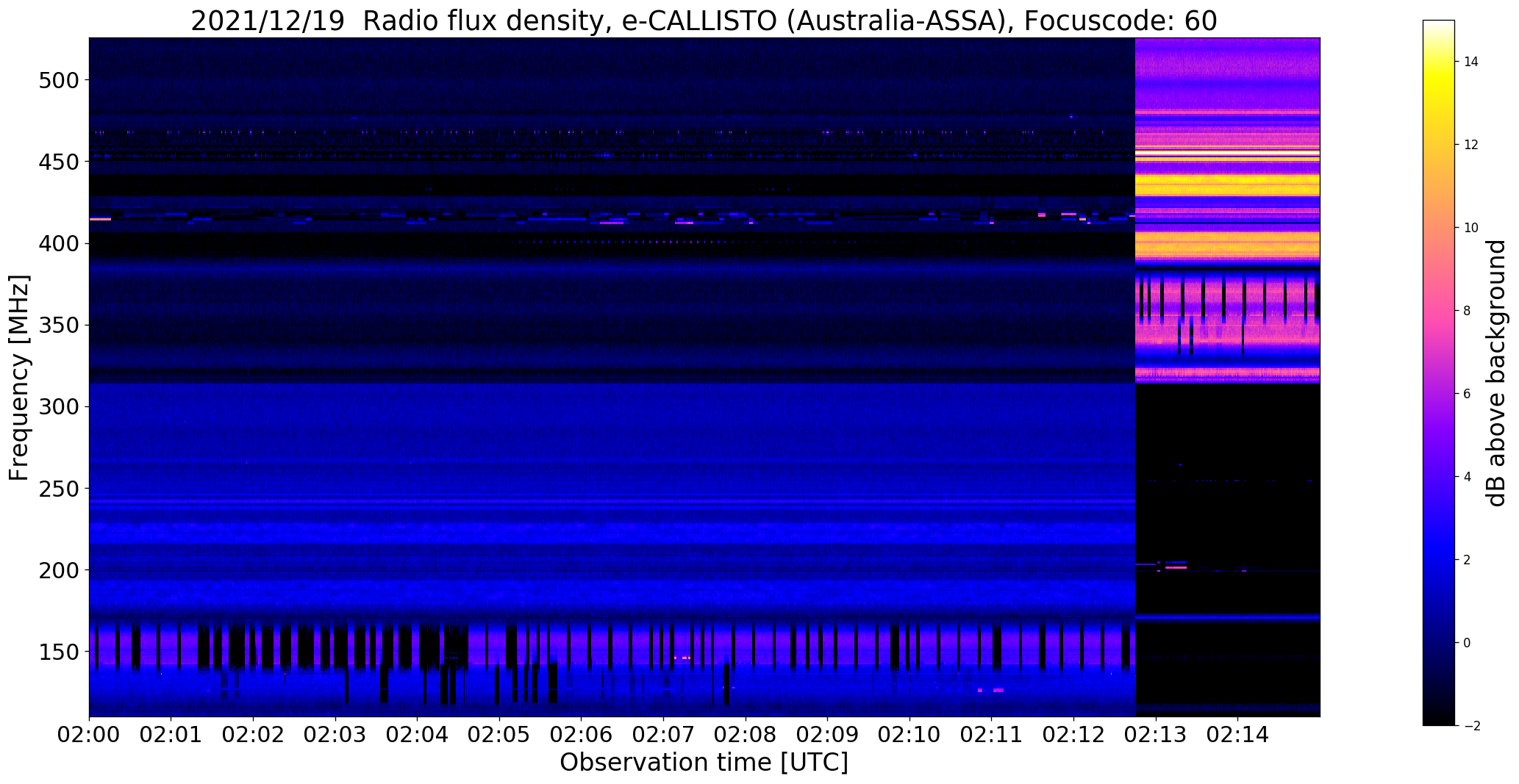
Task: Click the 'Observation time [UTC]' x-axis label
Action: pyautogui.click(x=704, y=763)
